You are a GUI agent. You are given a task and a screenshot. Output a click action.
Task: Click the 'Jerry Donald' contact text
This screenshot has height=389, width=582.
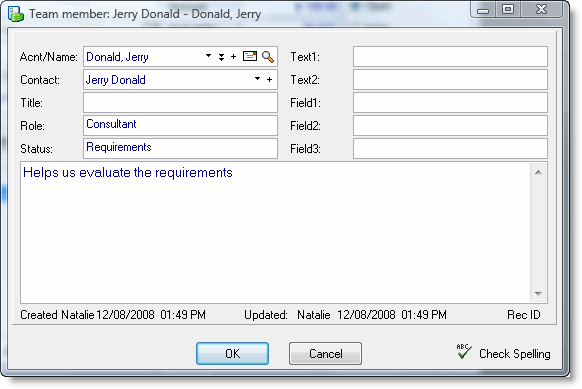115,80
